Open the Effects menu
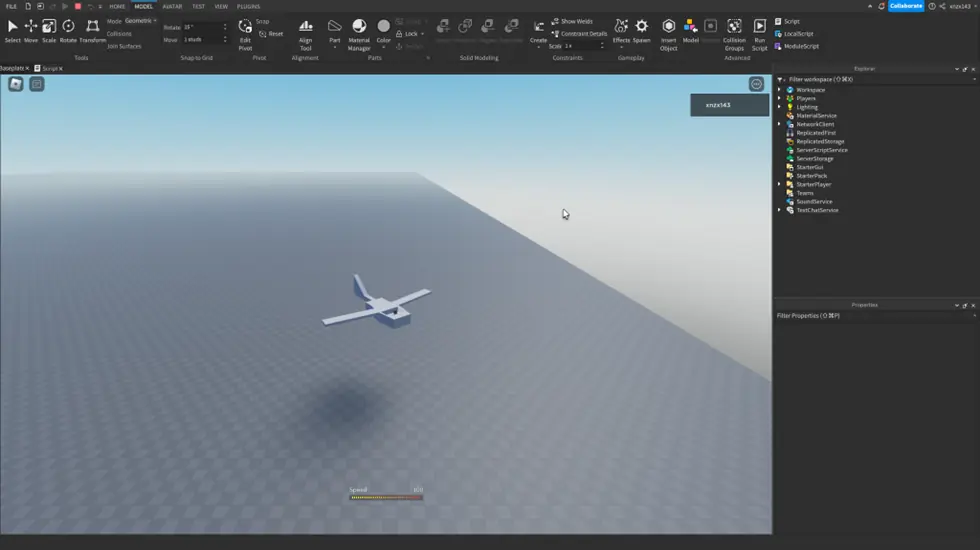This screenshot has height=550, width=980. [x=621, y=31]
